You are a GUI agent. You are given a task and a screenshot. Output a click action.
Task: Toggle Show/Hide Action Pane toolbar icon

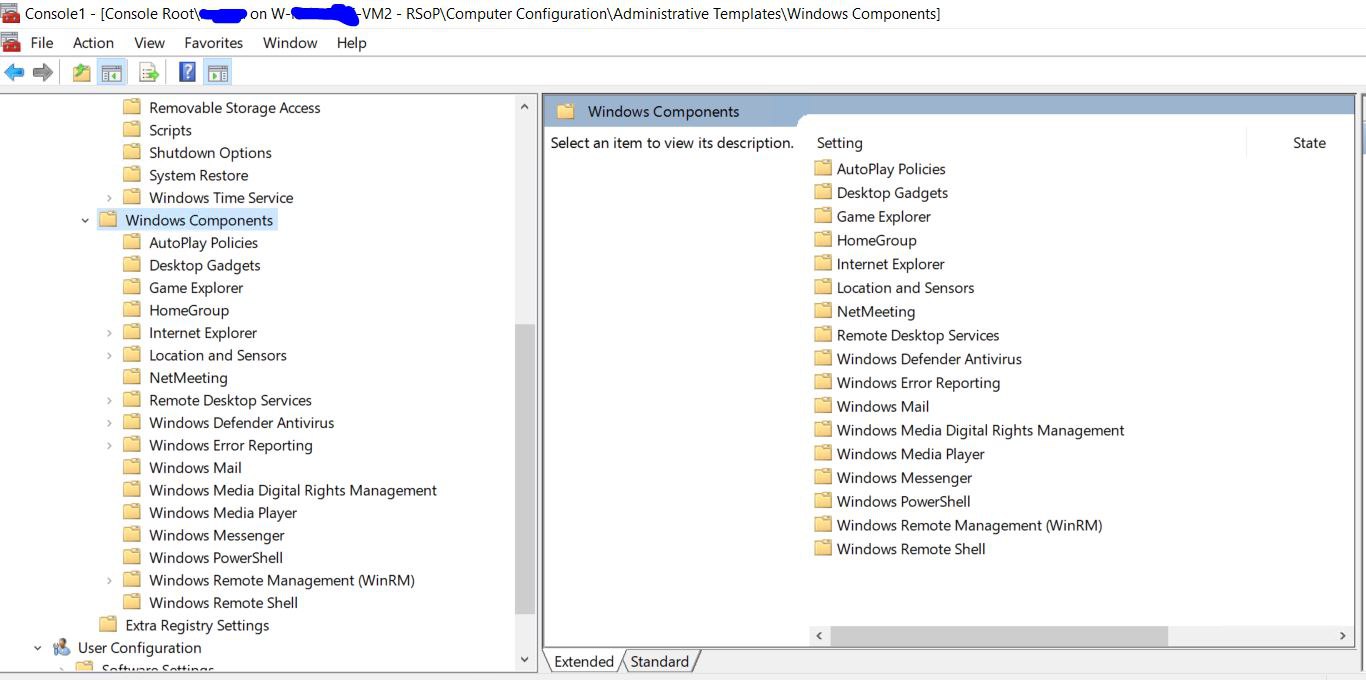(218, 72)
